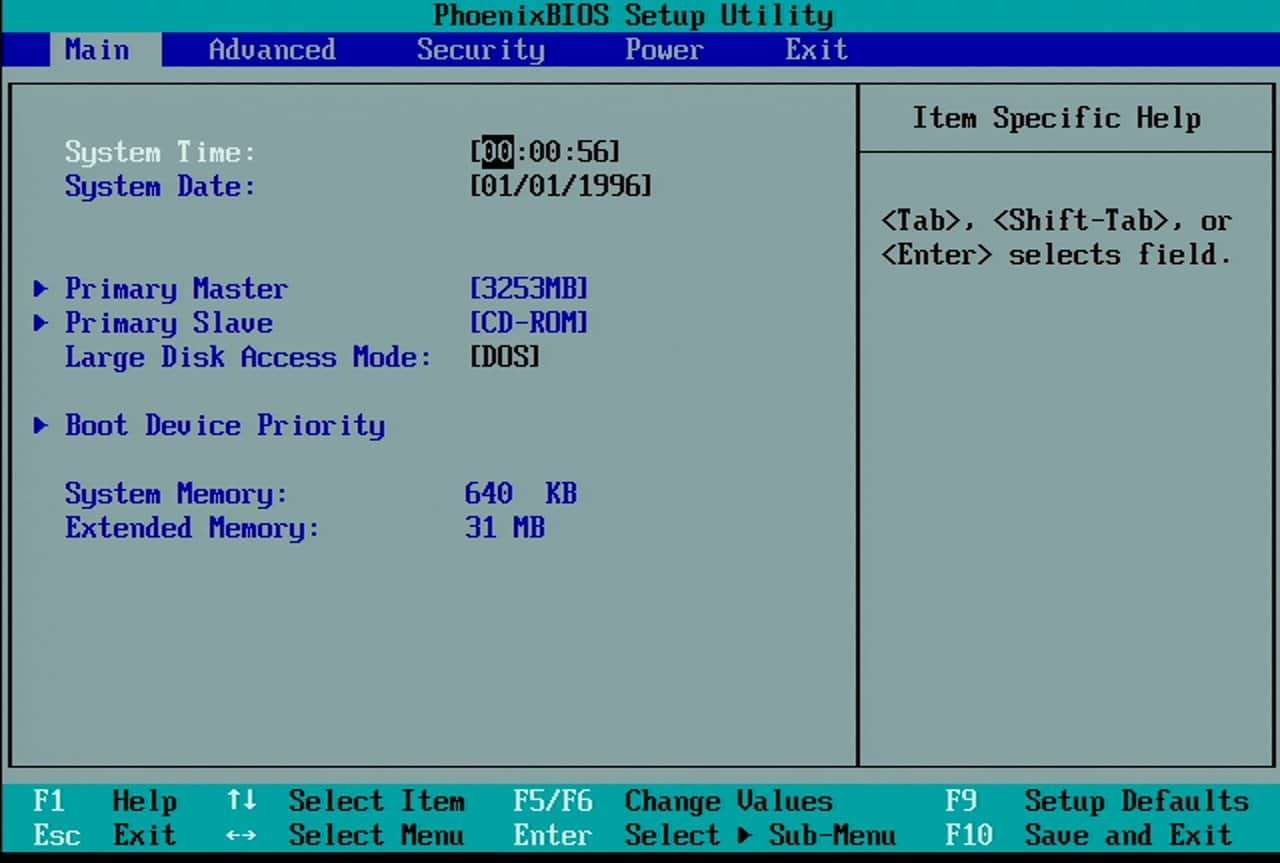Switch to the Security menu tab
1280x863 pixels.
click(x=480, y=50)
